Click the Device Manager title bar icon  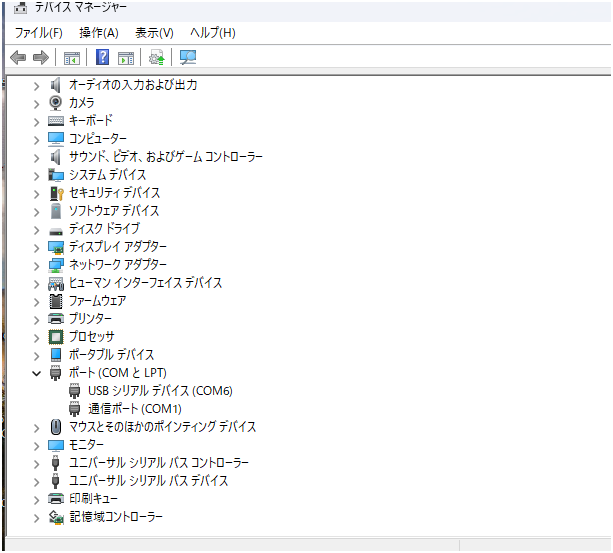point(20,7)
